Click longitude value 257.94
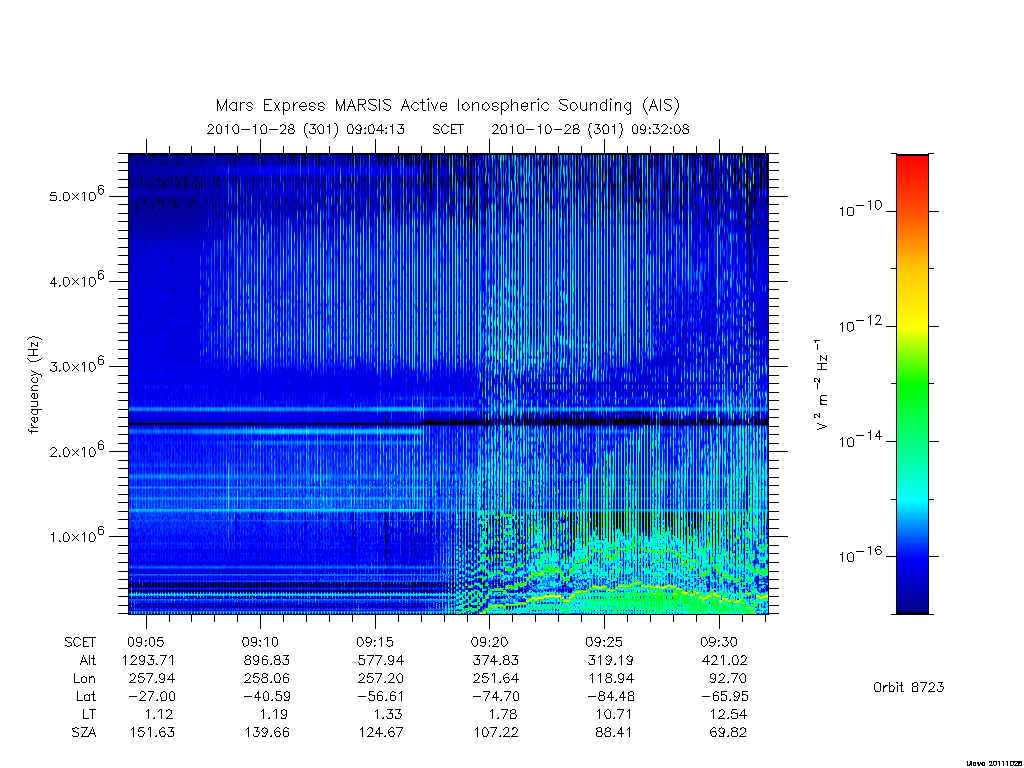Screen dimensions: 1024x768 click(x=152, y=679)
